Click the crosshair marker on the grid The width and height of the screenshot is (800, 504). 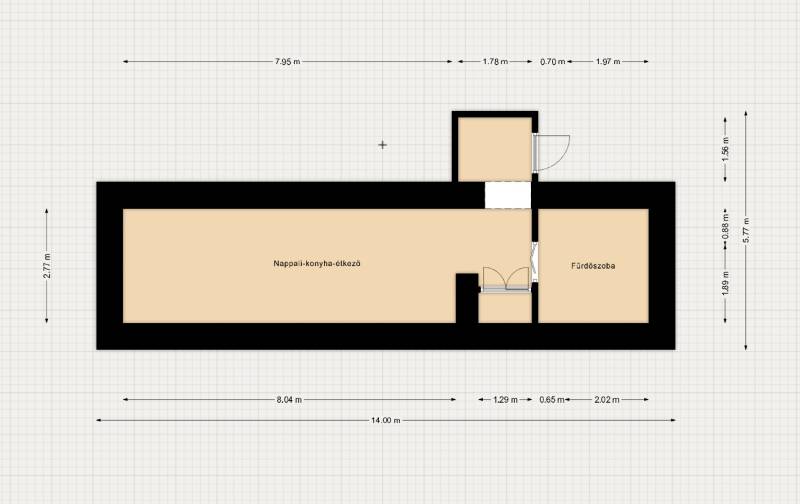click(x=382, y=145)
